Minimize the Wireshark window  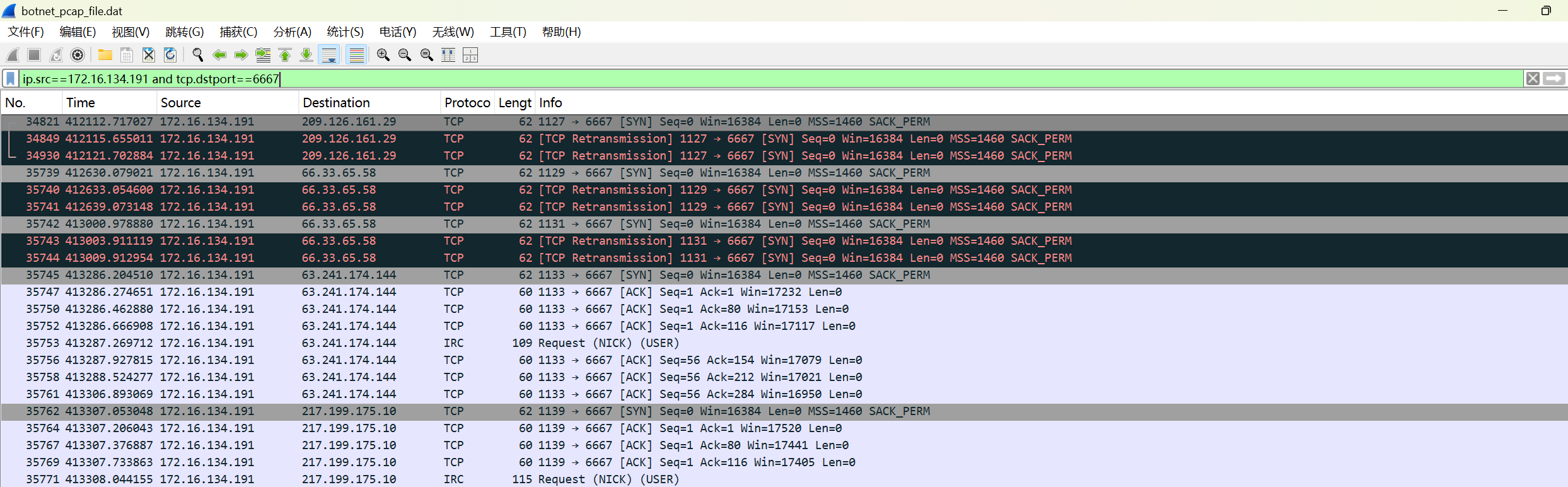tap(1502, 11)
